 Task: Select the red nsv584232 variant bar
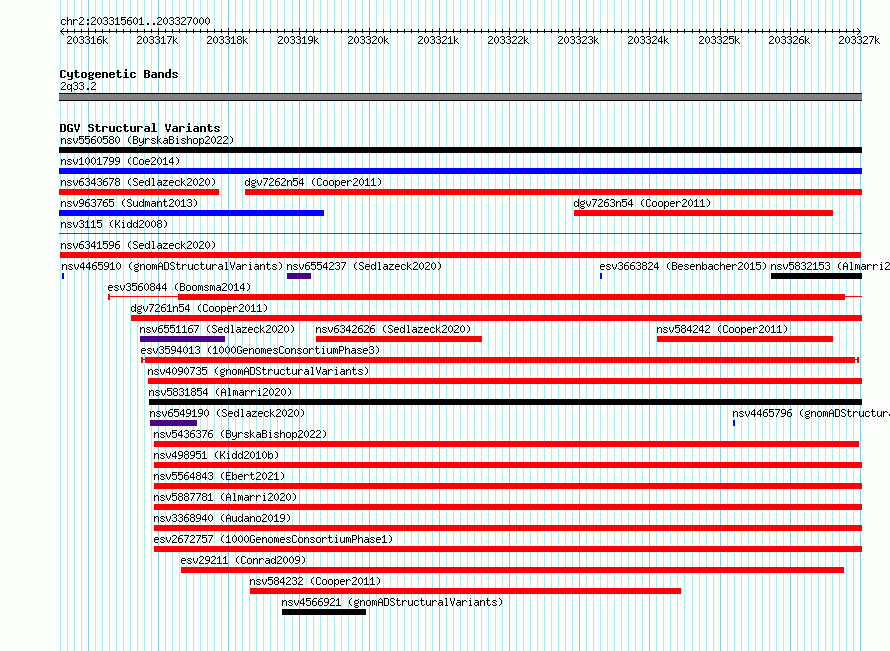[465, 591]
